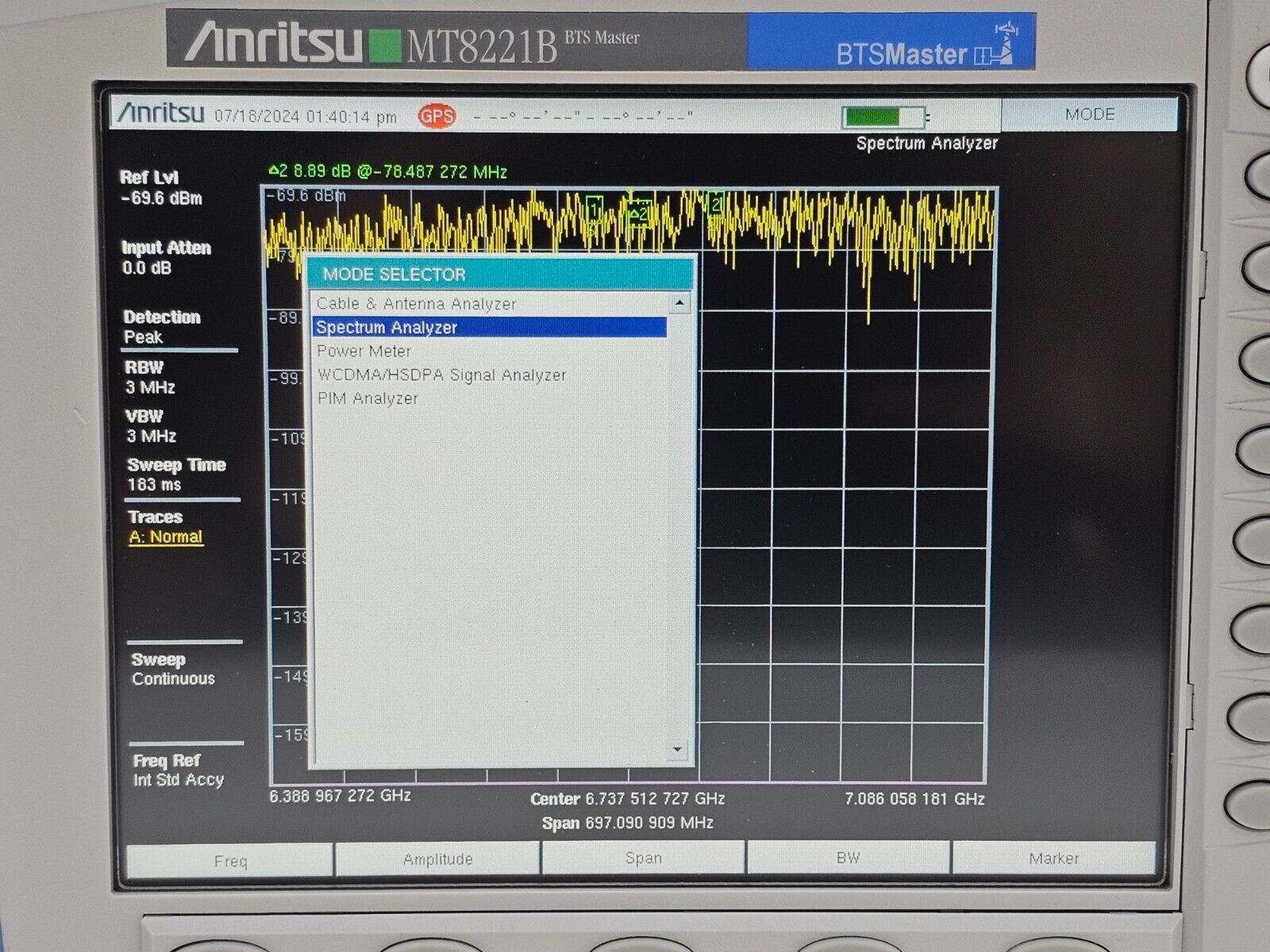Click the stop frequency 7.086 058 181 GHz

click(x=914, y=799)
